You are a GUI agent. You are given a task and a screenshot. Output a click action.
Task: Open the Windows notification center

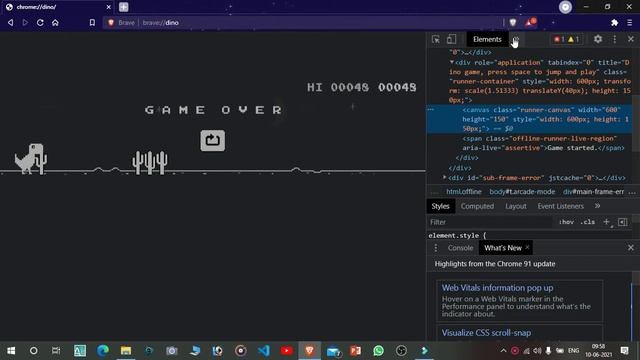click(x=624, y=351)
